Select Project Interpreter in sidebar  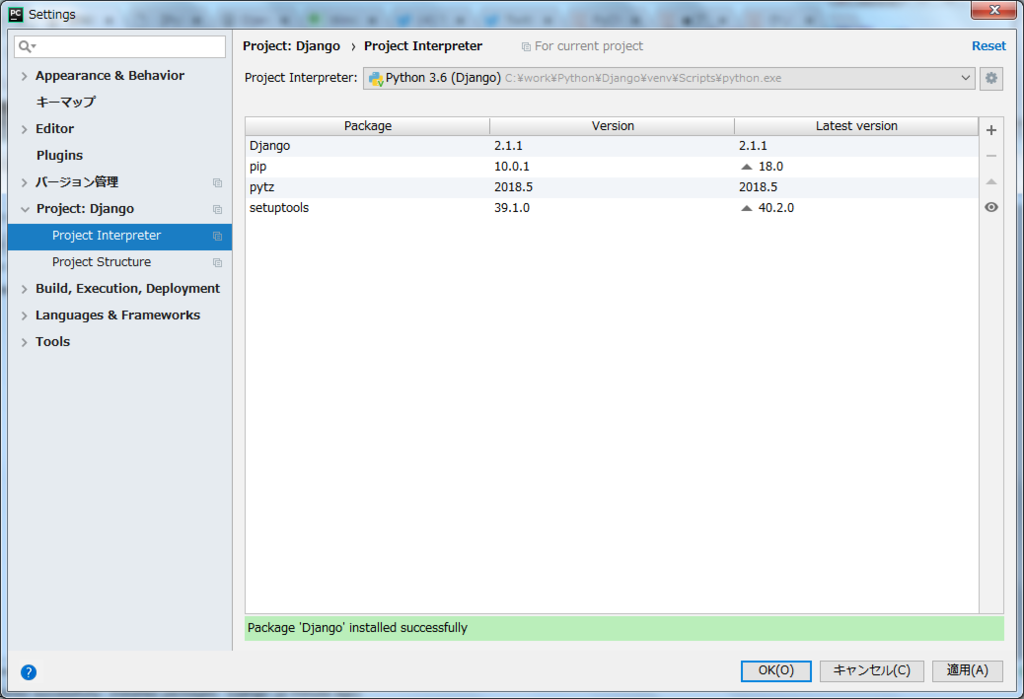coord(120,236)
